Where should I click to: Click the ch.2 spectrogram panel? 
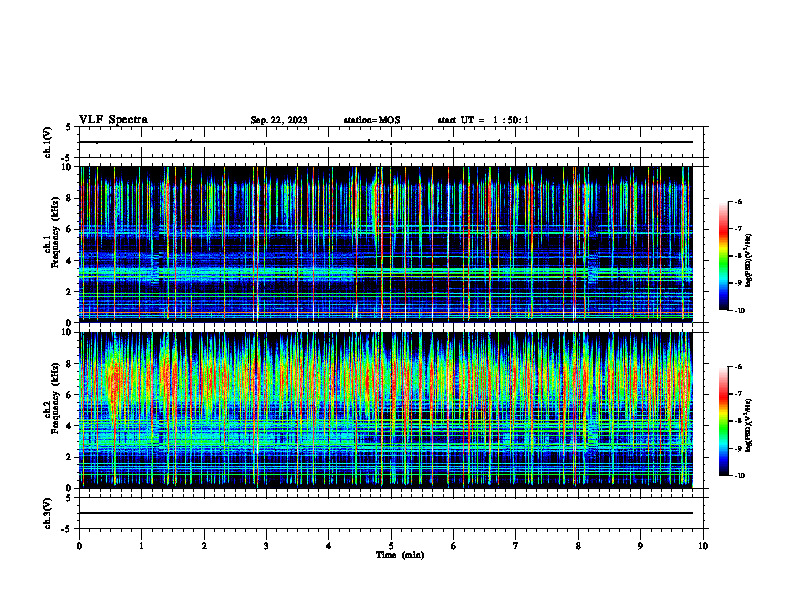[x=391, y=410]
